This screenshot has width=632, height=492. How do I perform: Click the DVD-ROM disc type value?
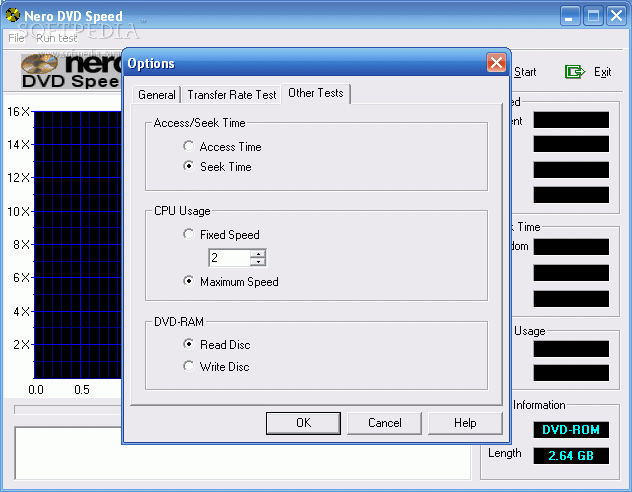click(571, 430)
